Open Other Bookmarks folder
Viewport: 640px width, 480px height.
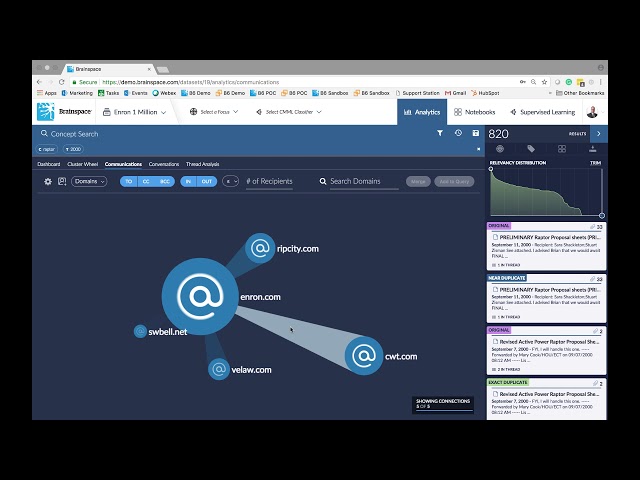pyautogui.click(x=580, y=93)
